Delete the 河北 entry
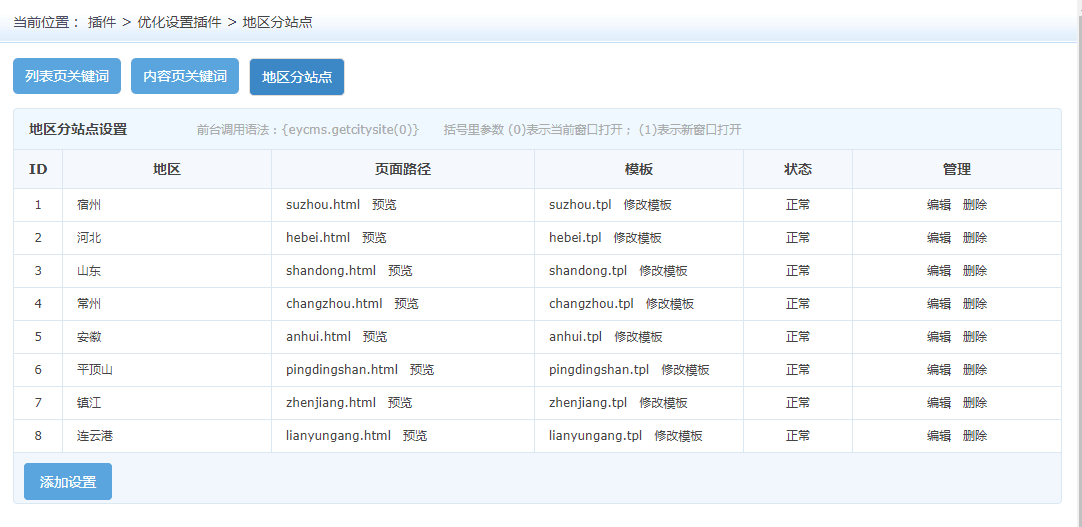 pos(975,238)
